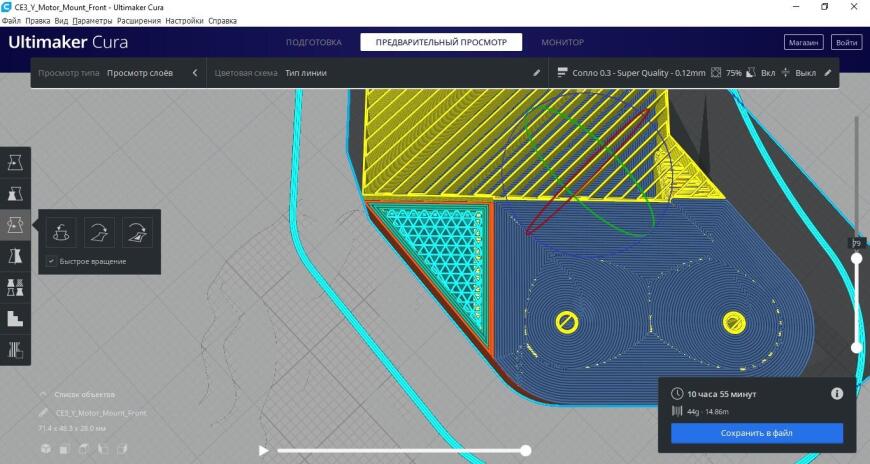Open the Вид menu

(x=61, y=21)
